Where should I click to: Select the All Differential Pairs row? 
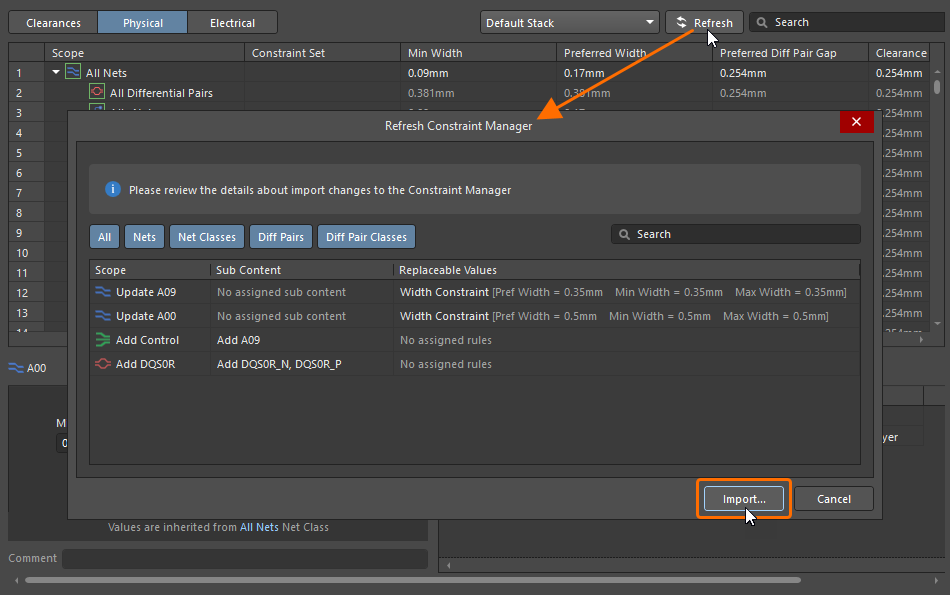click(470, 93)
